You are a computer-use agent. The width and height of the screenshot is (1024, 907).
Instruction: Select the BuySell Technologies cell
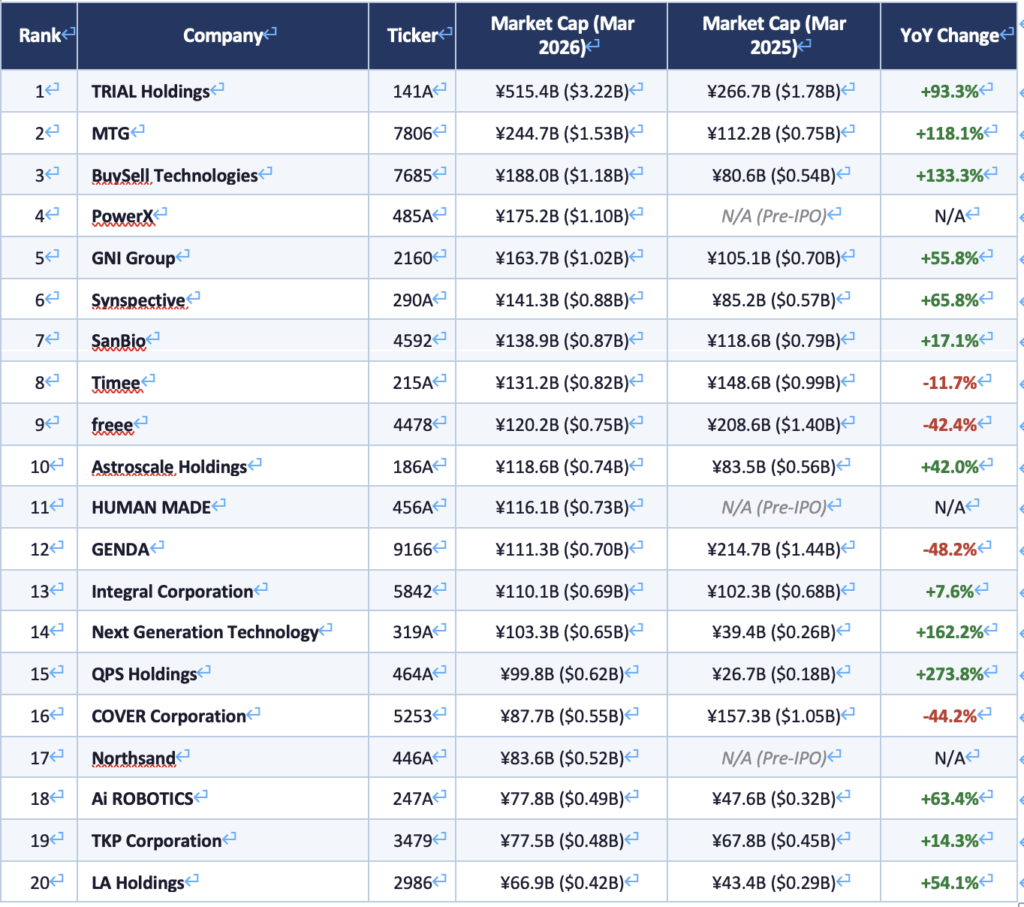[x=174, y=175]
